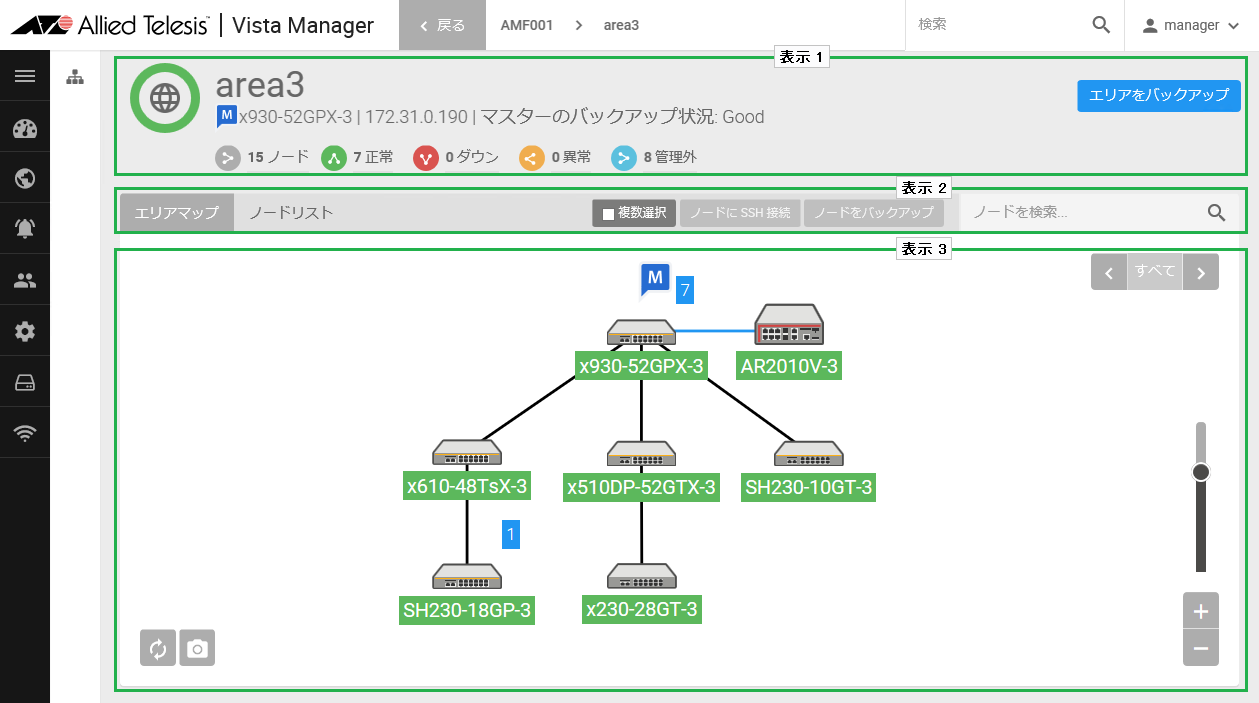Select the x230-28GT-3 switch icon
Viewport: 1259px width, 703px height.
point(642,576)
